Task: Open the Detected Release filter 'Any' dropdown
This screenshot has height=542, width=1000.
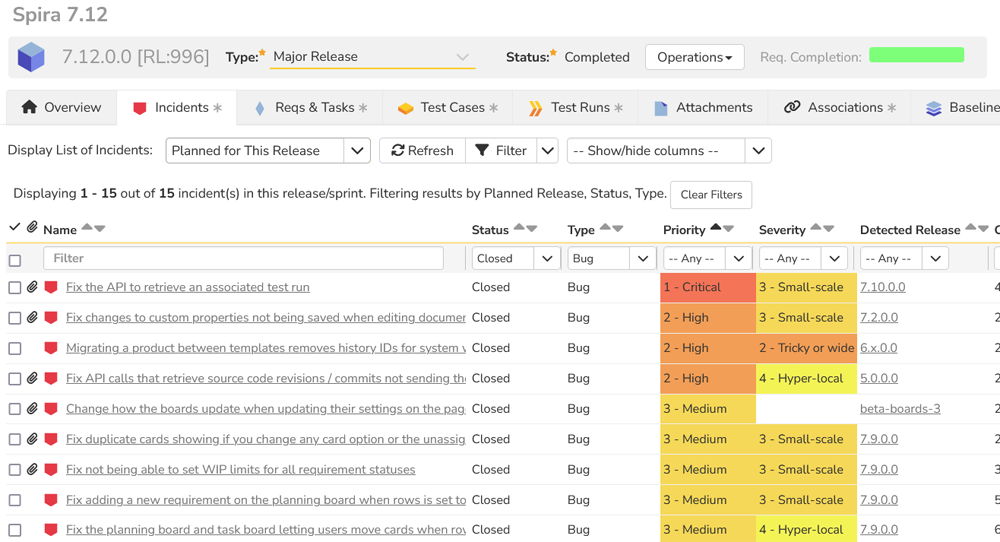Action: point(904,258)
